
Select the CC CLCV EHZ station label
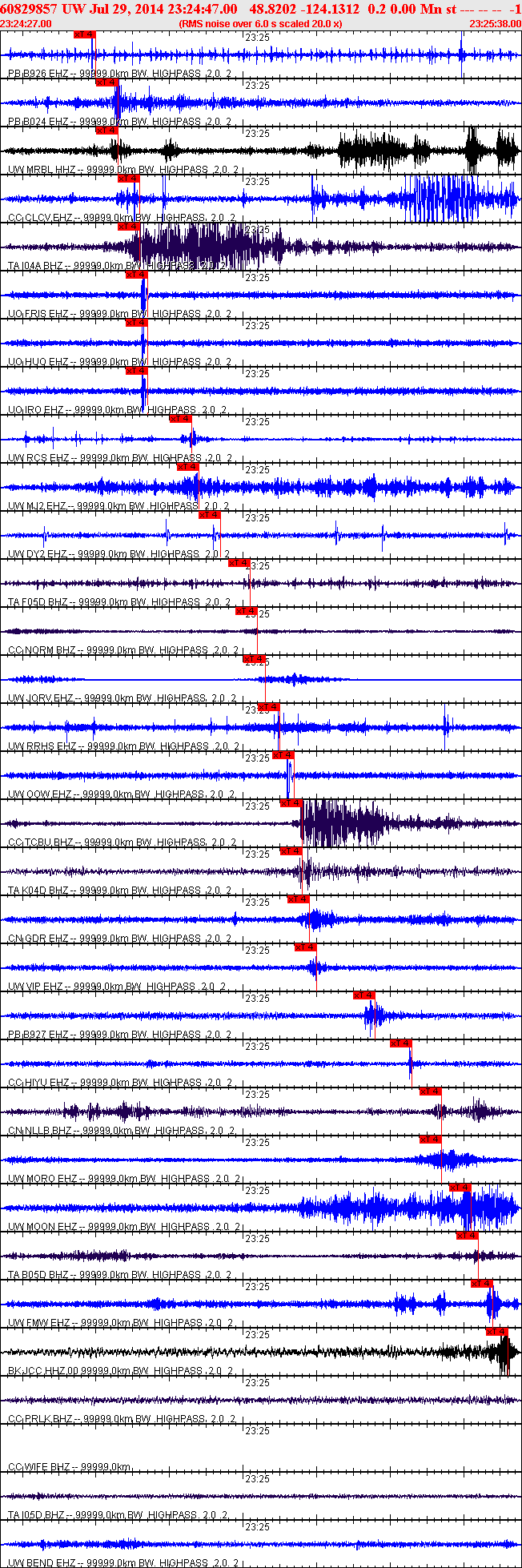122,218
